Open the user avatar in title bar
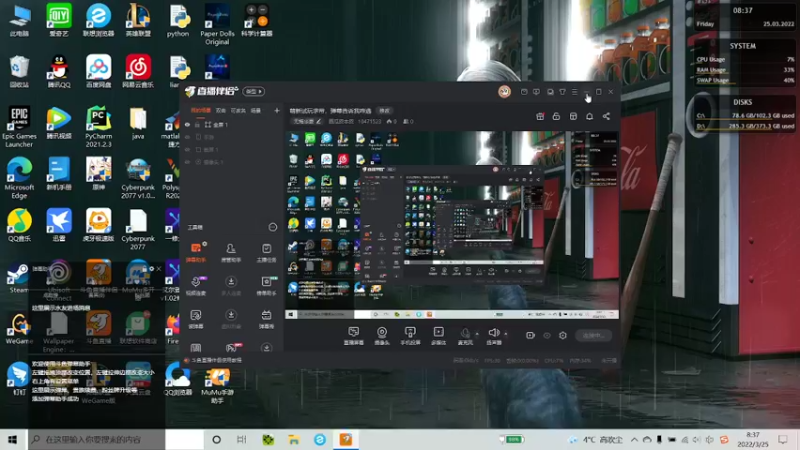 (504, 91)
